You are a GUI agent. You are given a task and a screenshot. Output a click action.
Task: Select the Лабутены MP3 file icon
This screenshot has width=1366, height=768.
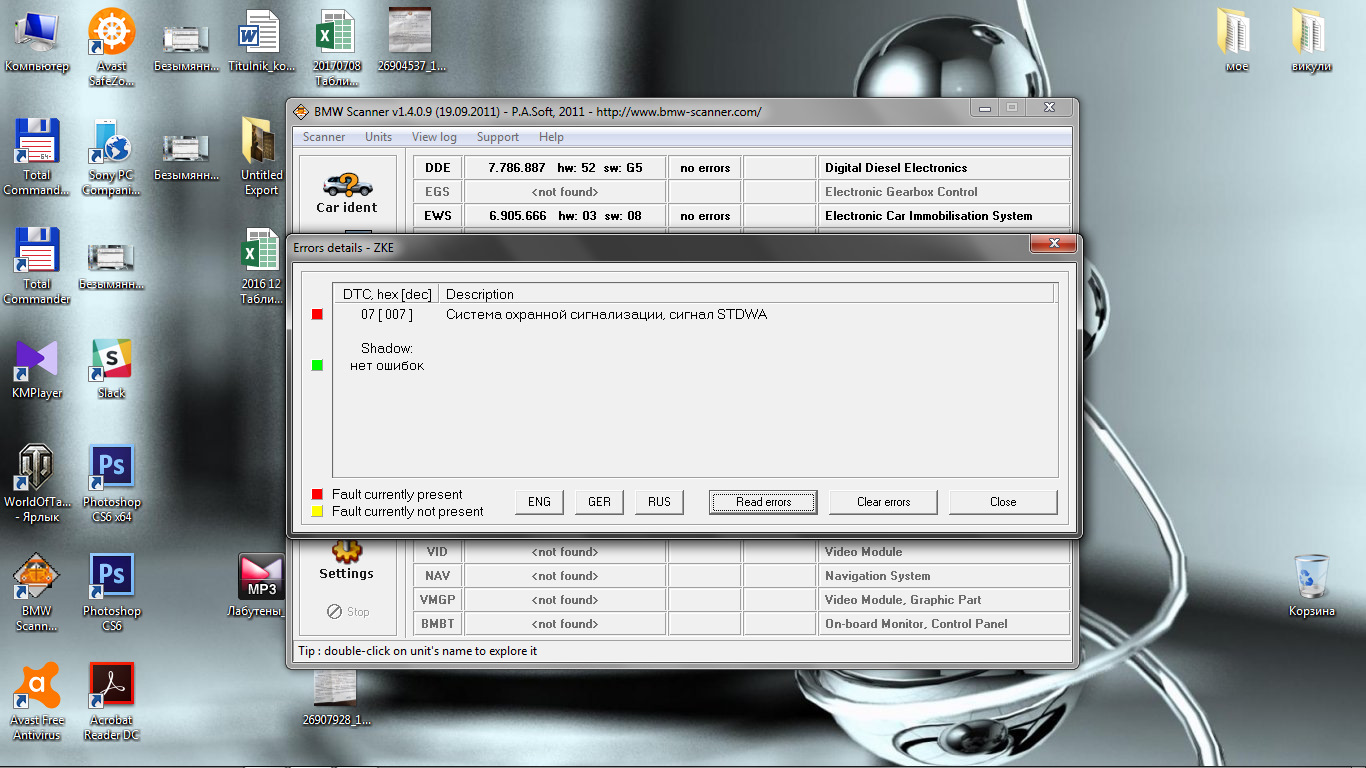click(x=262, y=586)
